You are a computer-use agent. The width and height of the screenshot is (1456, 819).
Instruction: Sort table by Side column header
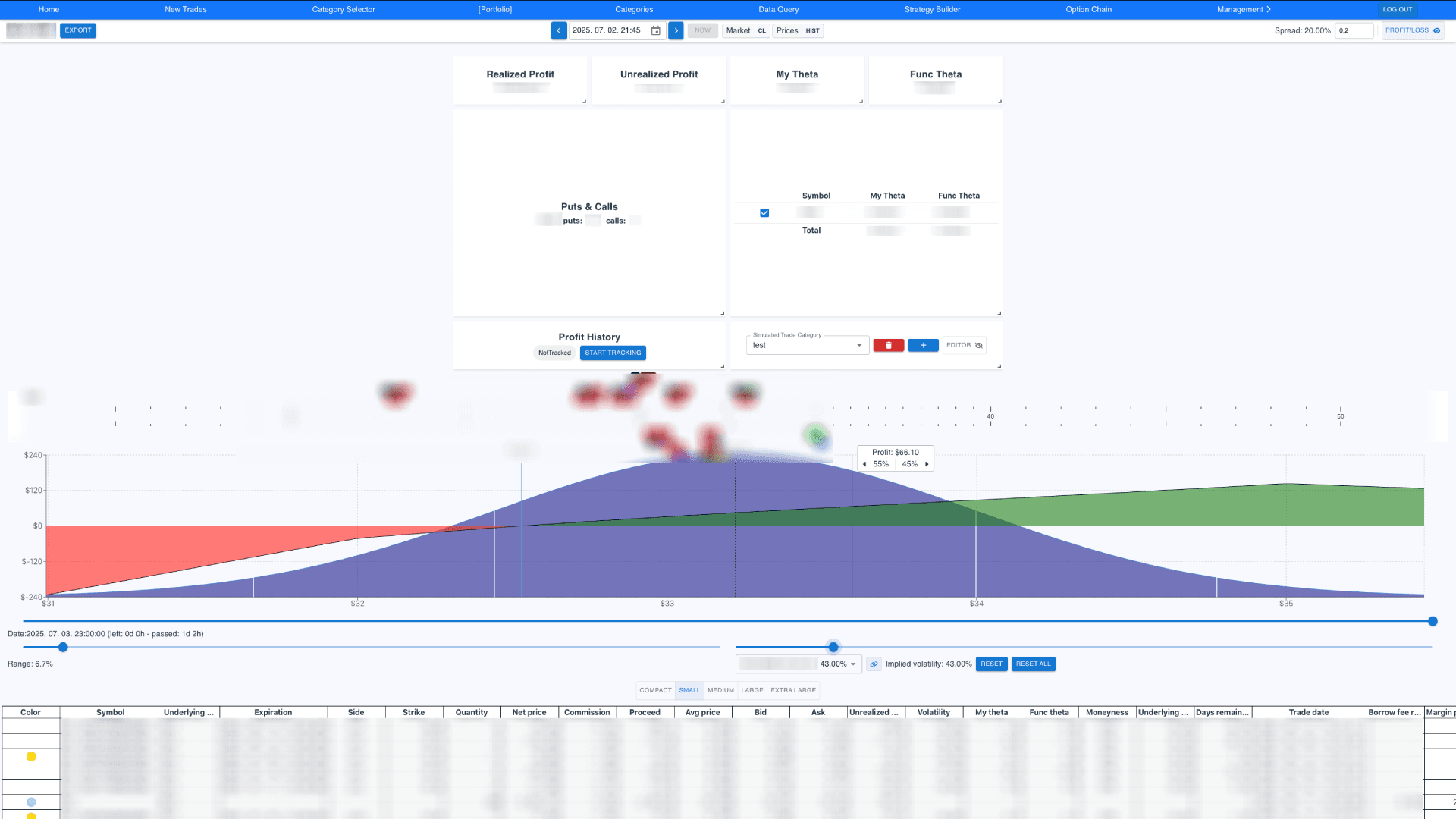pos(356,713)
